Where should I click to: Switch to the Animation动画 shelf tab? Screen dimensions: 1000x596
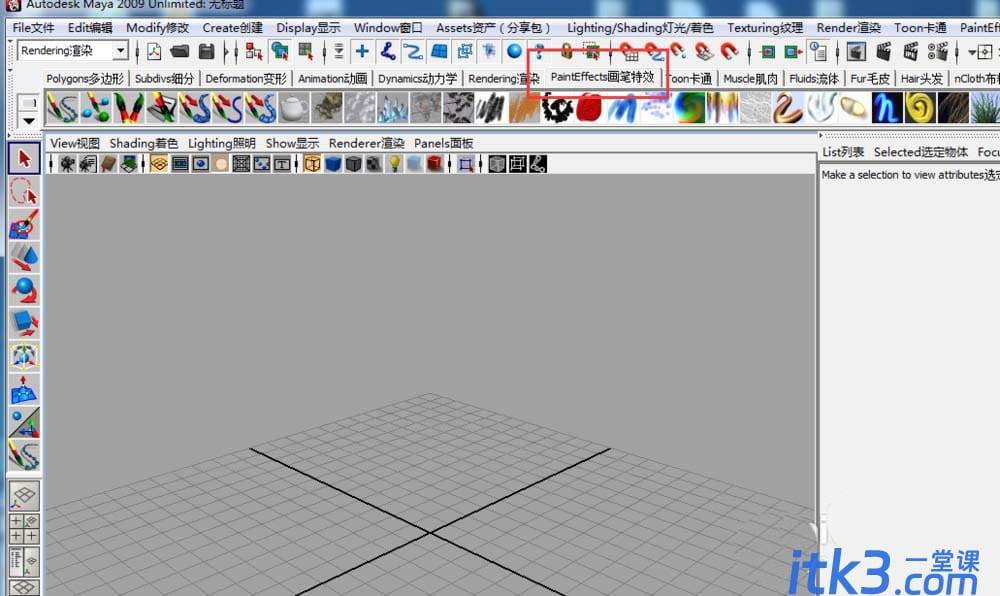pos(332,78)
